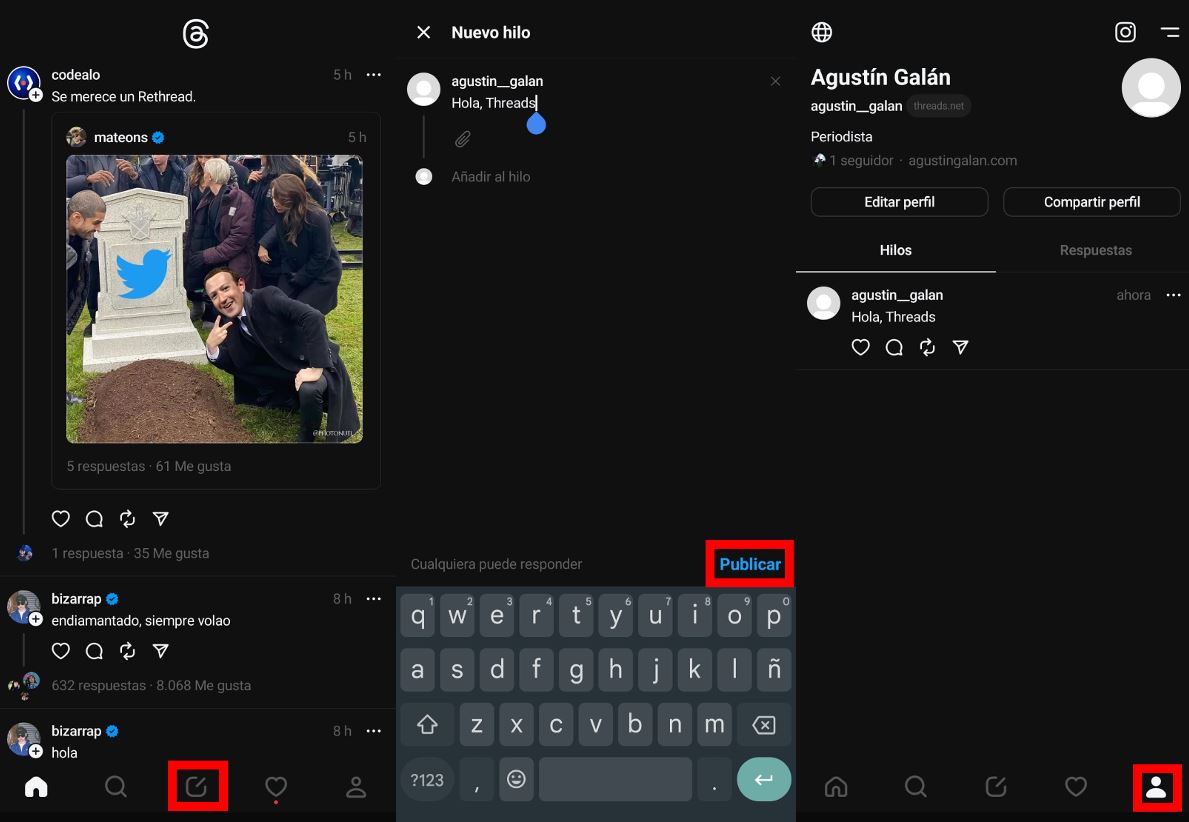Viewport: 1189px width, 822px height.
Task: Repost bizarrap's 'endiamantado, siempre volao' post
Action: pos(127,651)
